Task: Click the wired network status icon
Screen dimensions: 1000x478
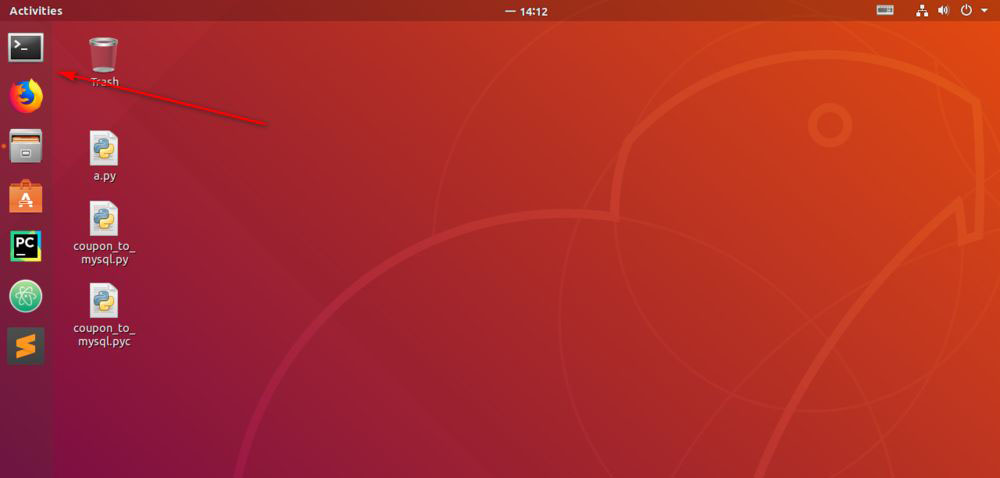Action: click(921, 11)
